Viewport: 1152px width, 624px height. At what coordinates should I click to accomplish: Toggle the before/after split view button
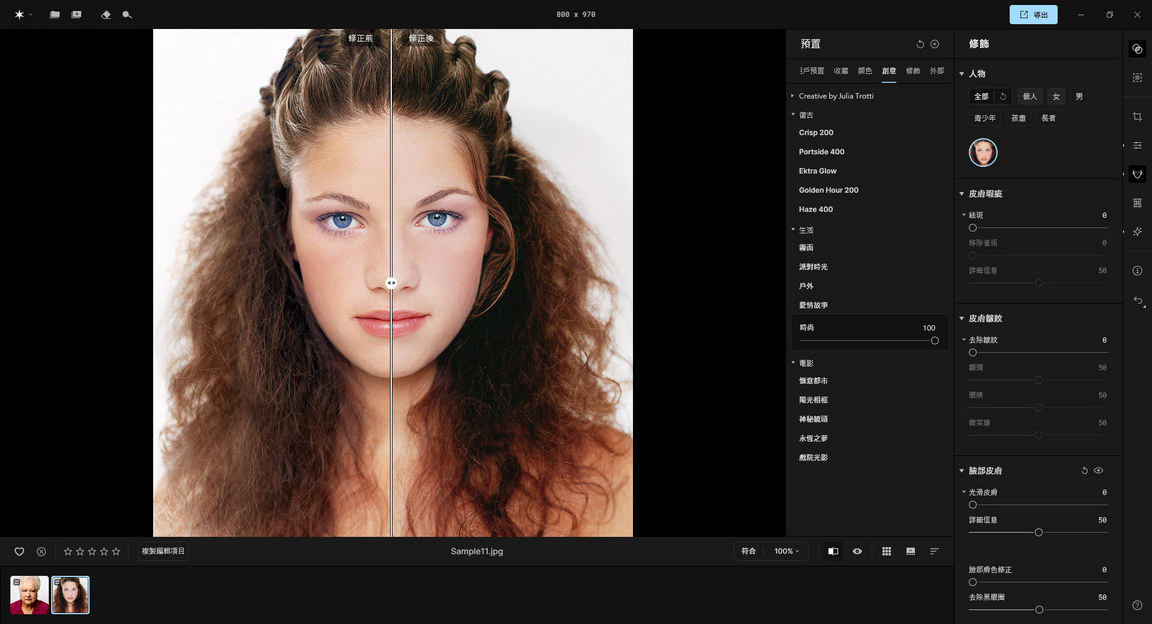point(833,551)
